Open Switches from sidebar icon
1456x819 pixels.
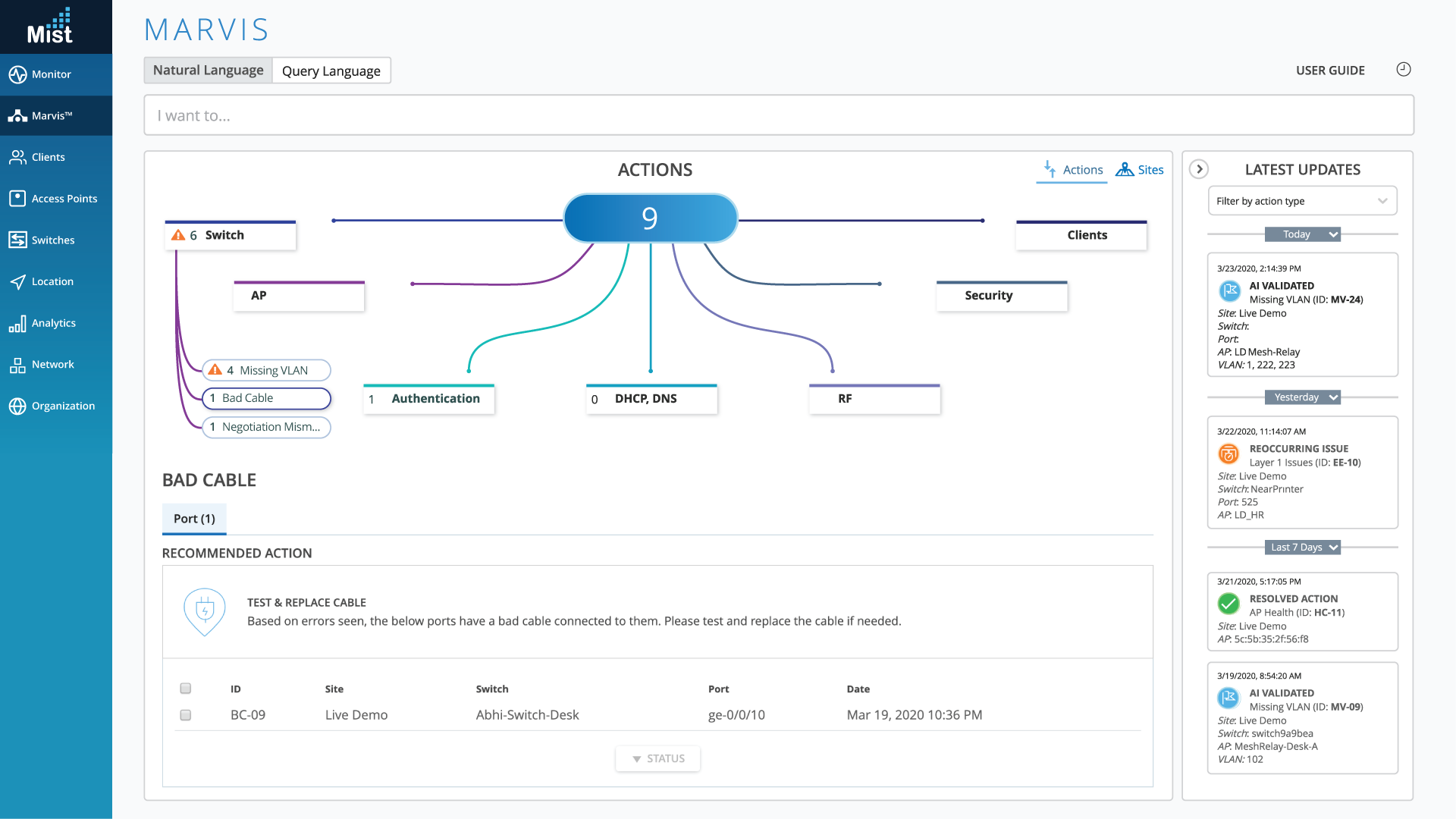17,240
